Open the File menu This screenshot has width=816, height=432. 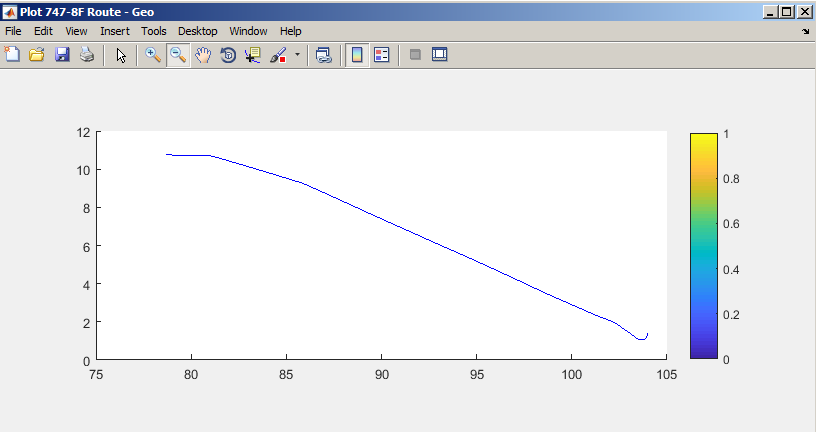pos(13,31)
